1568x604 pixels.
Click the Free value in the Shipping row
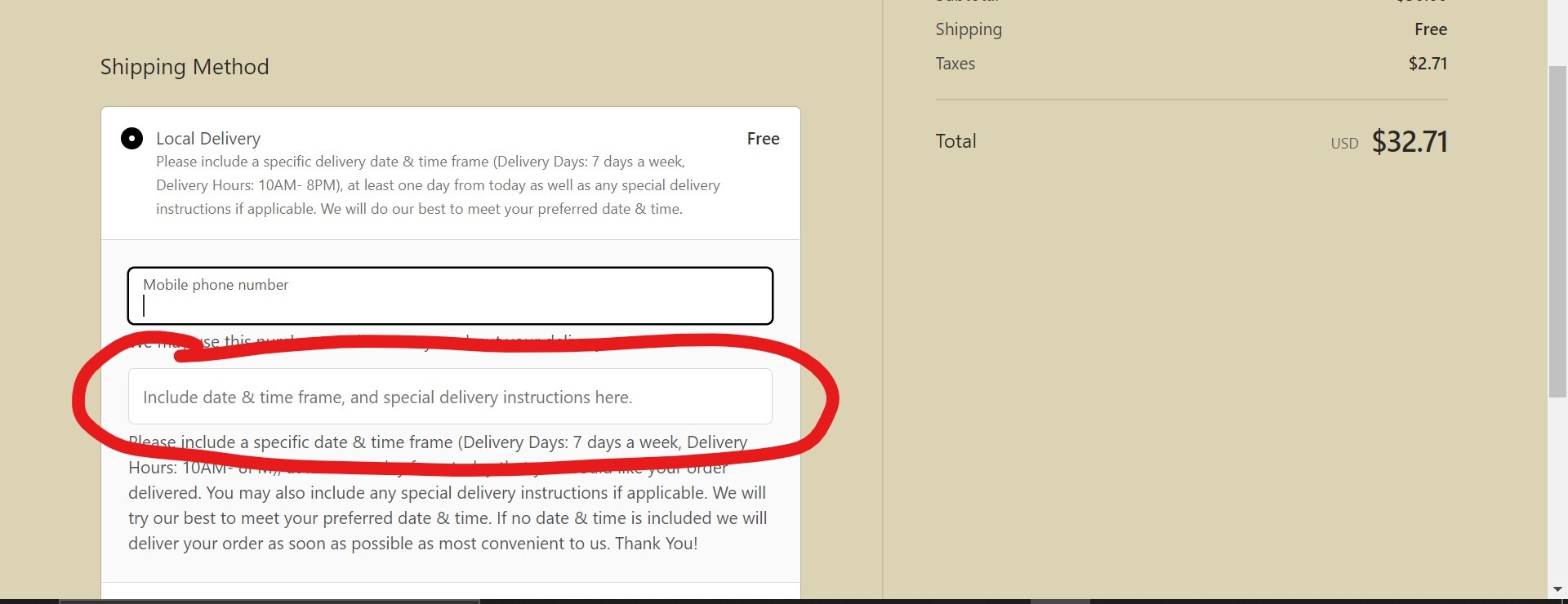[x=1431, y=29]
